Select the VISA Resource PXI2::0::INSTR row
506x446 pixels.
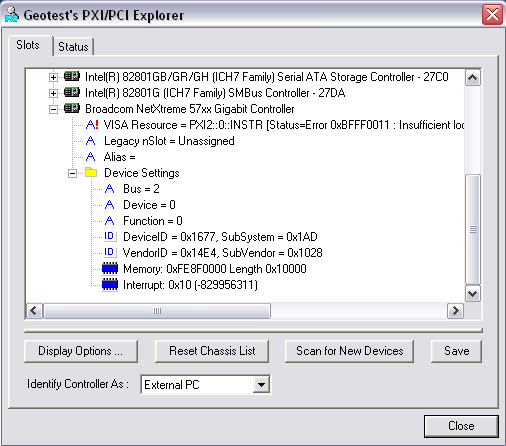284,125
